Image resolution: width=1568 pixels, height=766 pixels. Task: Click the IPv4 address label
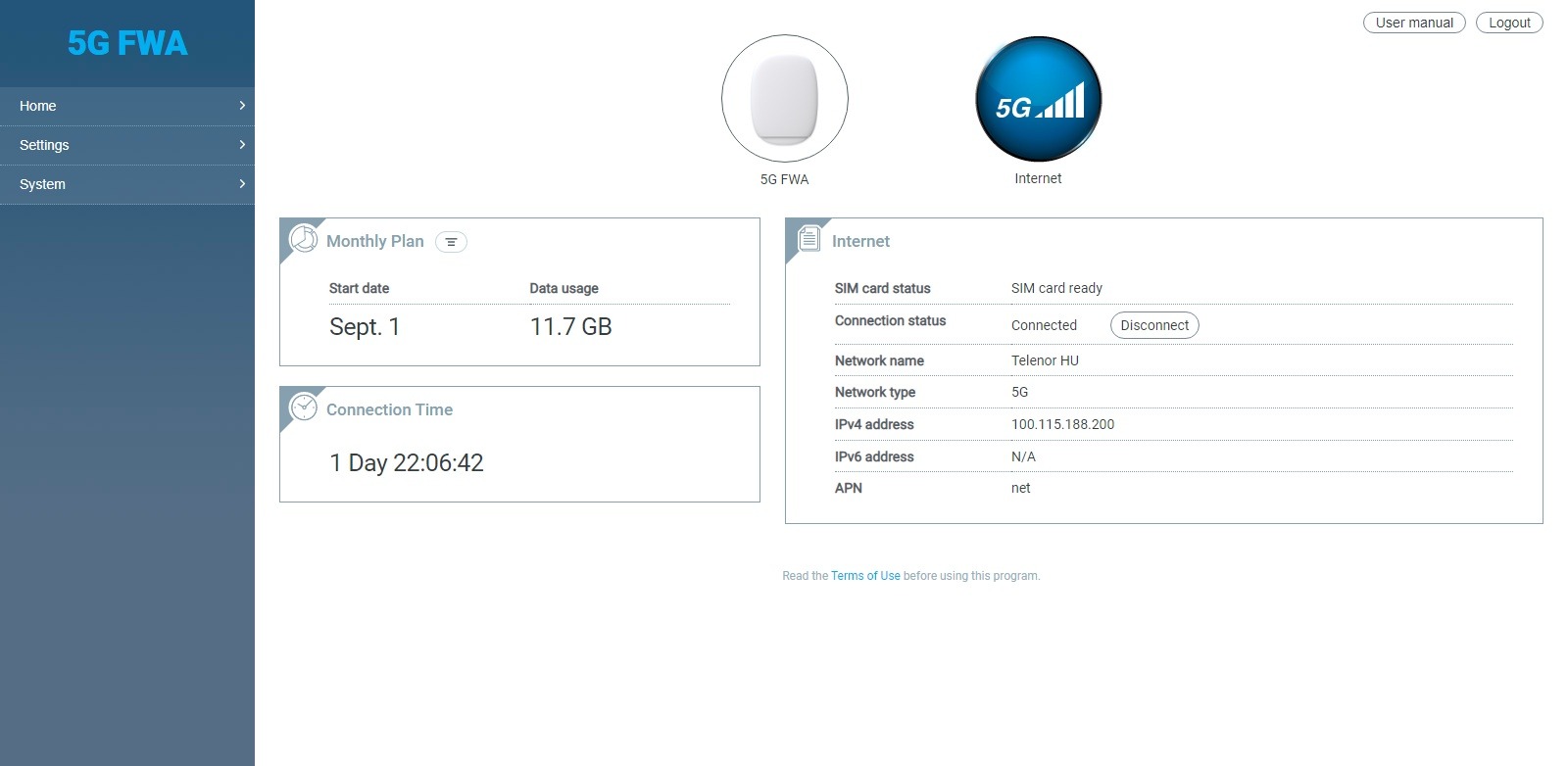tap(874, 424)
